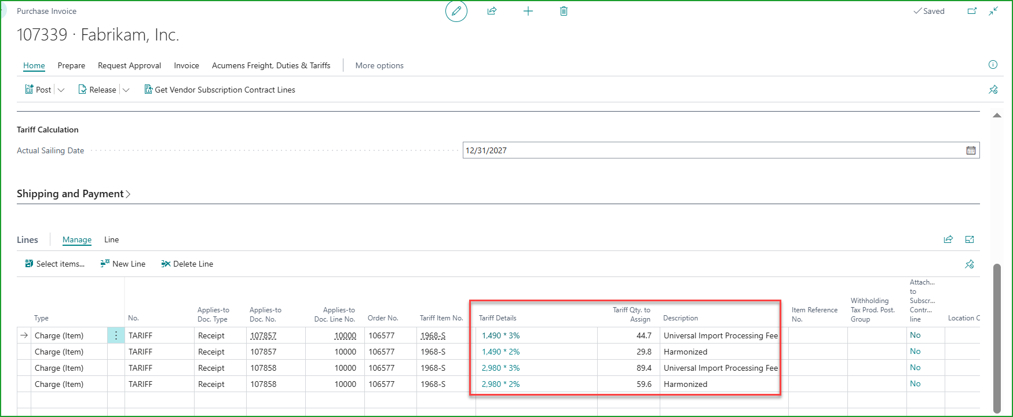Click the Release action

(97, 90)
